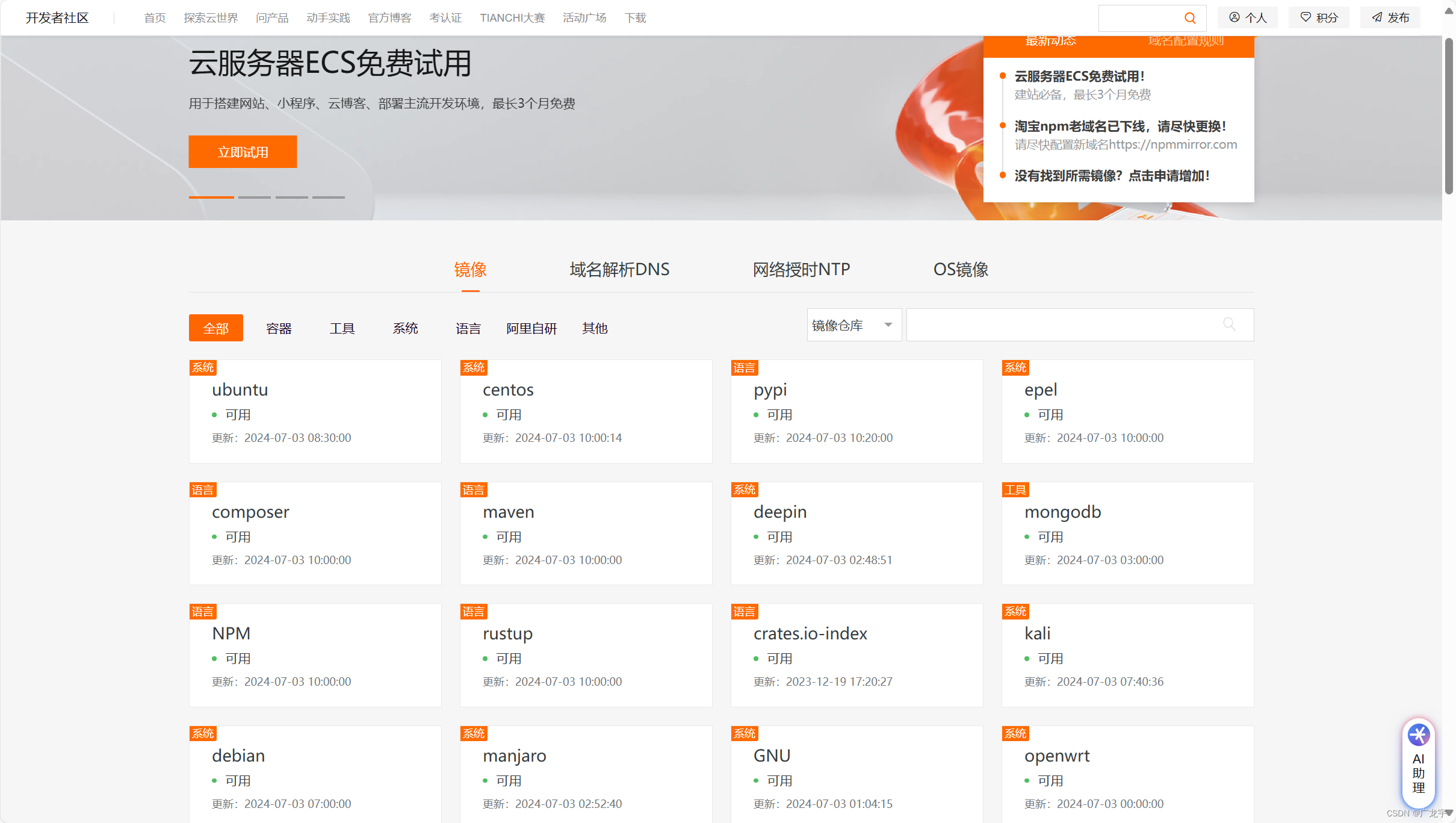Open the manjaro mirror card
Image resolution: width=1456 pixels, height=823 pixels.
point(586,774)
